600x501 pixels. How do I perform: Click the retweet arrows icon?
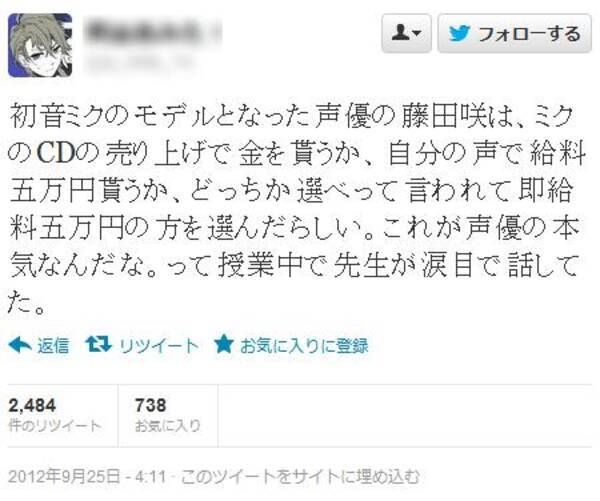[98, 344]
